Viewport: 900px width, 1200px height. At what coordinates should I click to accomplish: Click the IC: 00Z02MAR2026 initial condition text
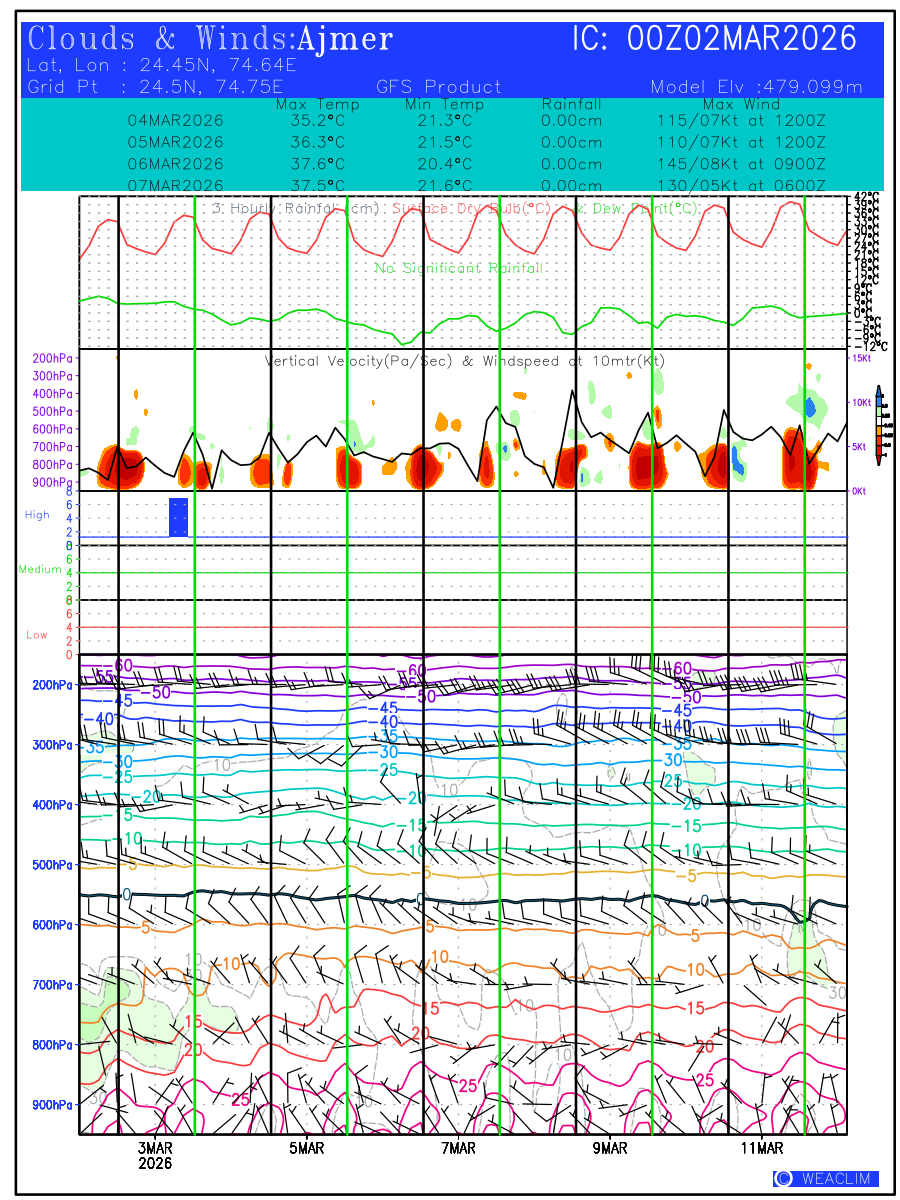714,40
